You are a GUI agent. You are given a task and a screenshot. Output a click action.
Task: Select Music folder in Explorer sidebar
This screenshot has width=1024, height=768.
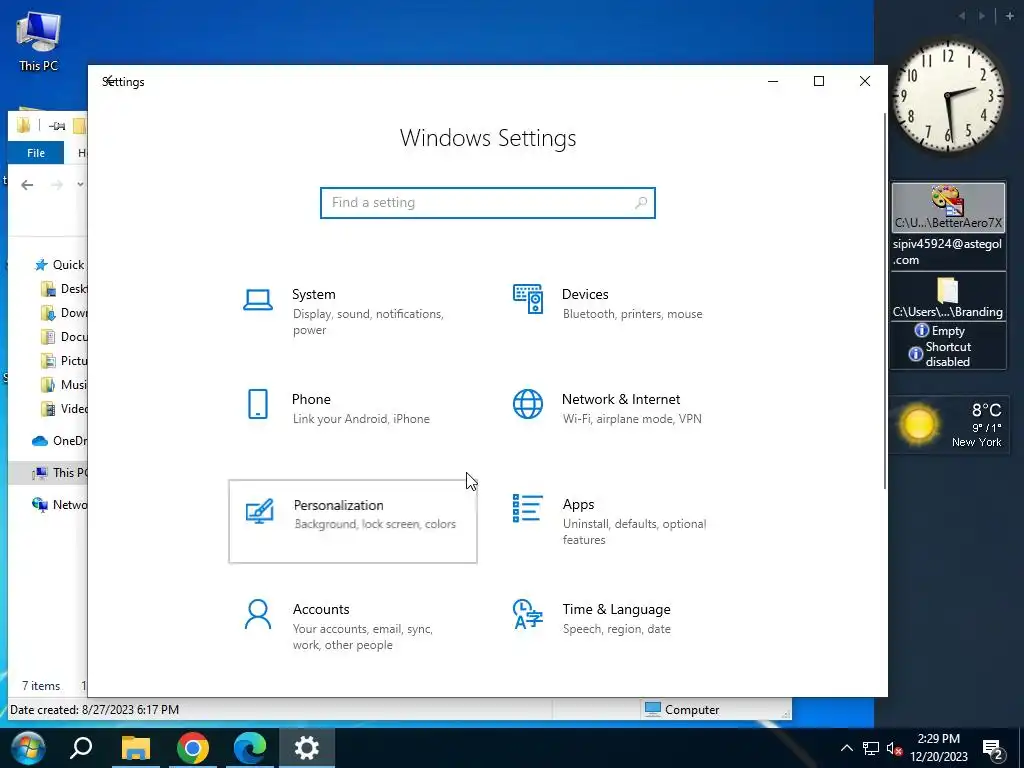click(x=63, y=385)
